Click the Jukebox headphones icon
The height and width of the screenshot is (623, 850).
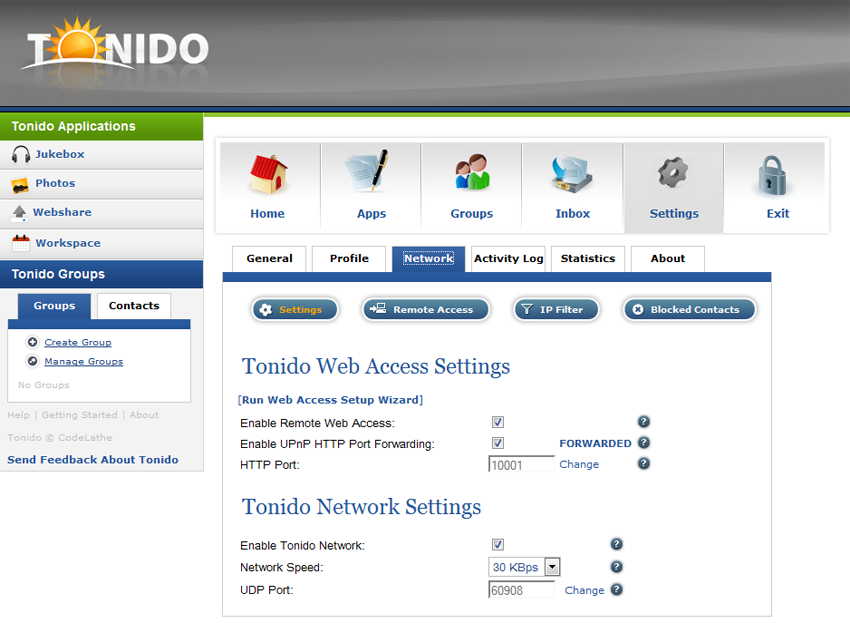pyautogui.click(x=21, y=155)
